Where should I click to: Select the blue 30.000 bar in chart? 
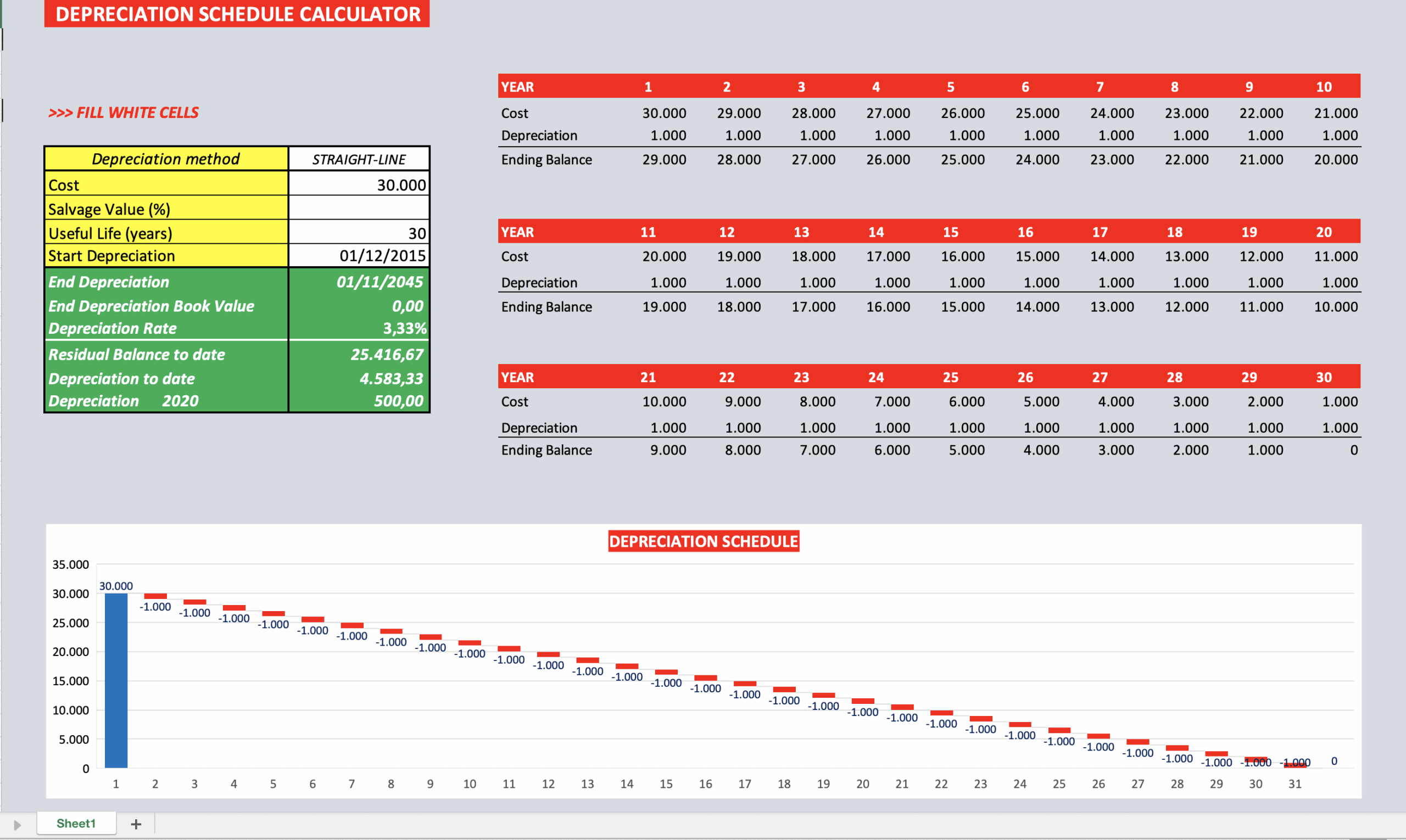116,679
